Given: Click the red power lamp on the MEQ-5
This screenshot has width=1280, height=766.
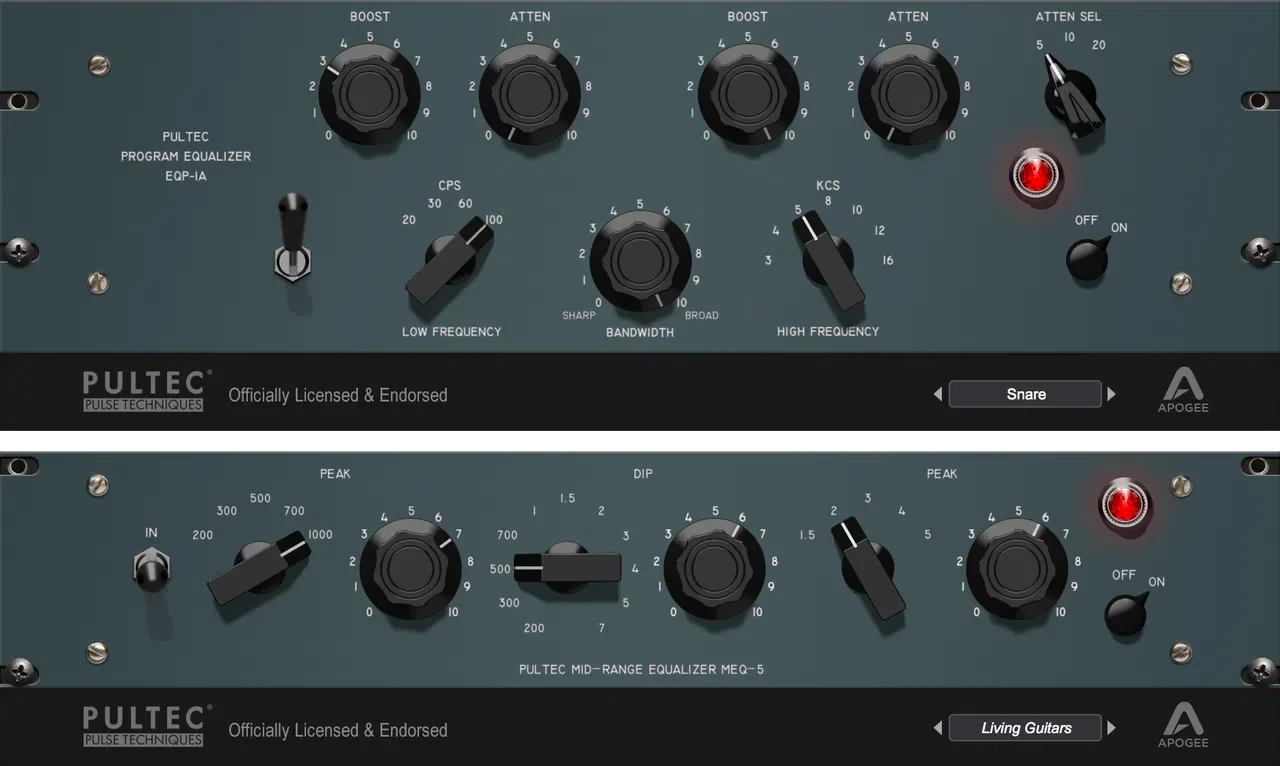Looking at the screenshot, I should click(1125, 505).
